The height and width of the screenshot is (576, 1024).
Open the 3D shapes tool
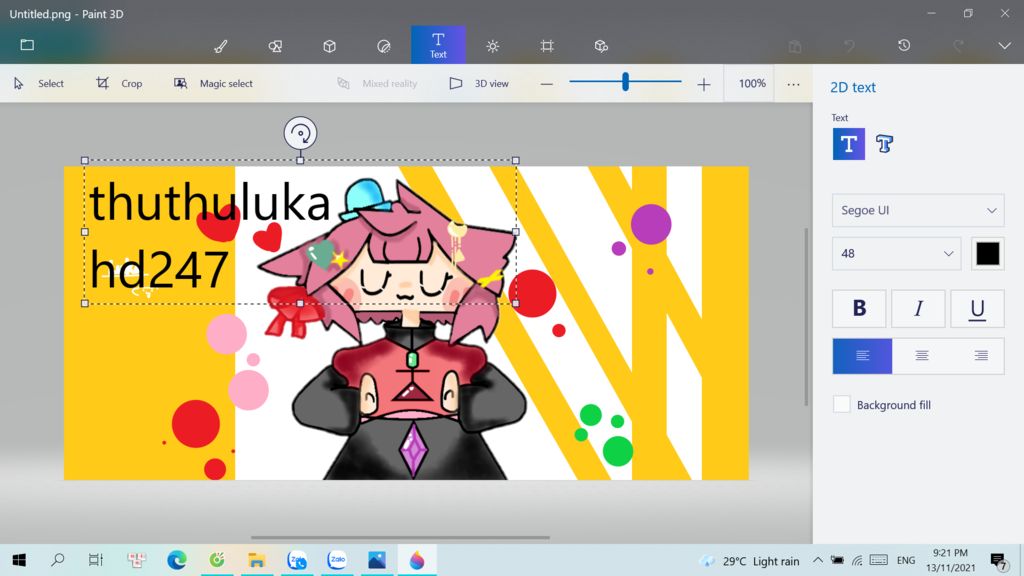pos(329,46)
